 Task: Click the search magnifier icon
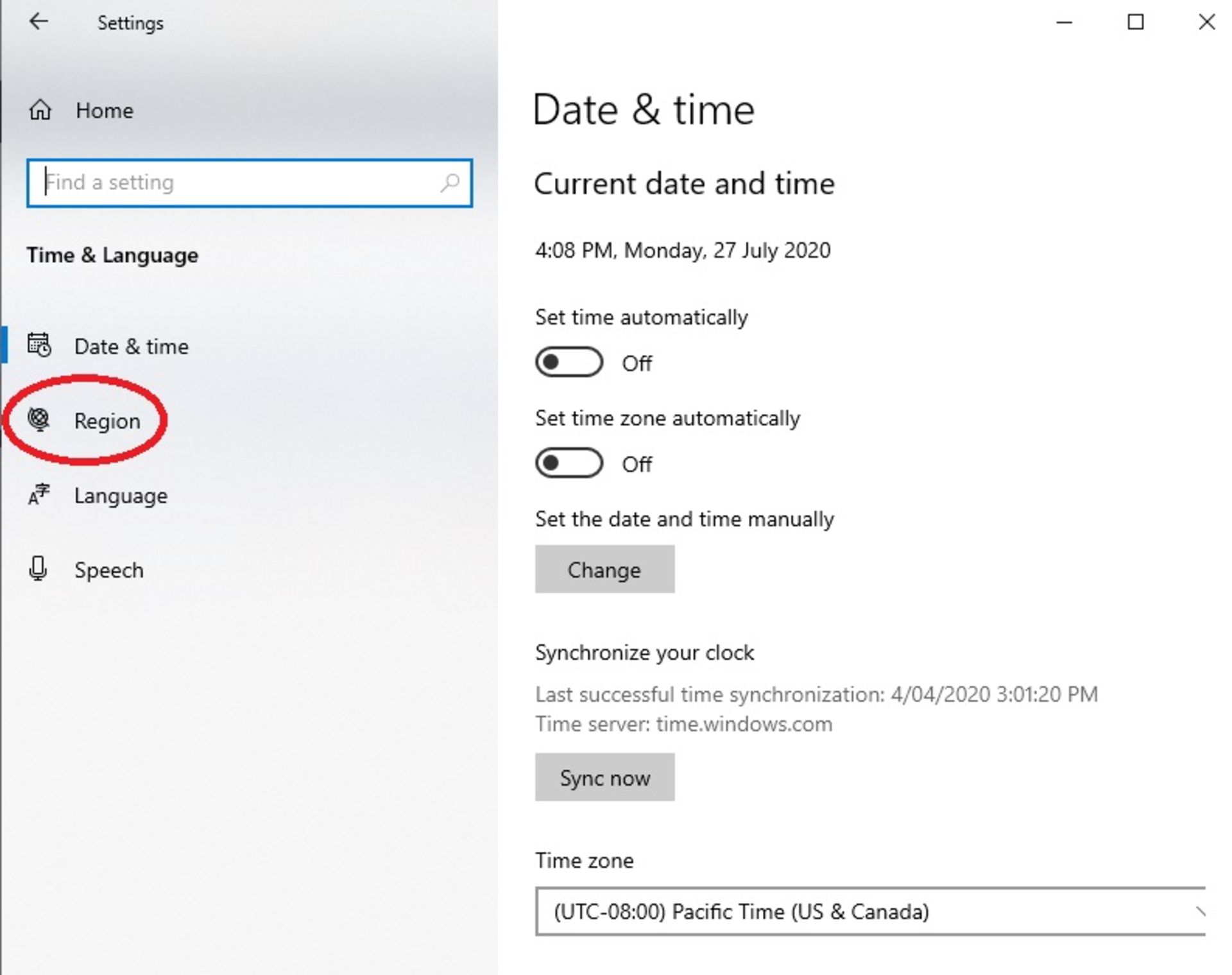pyautogui.click(x=450, y=183)
